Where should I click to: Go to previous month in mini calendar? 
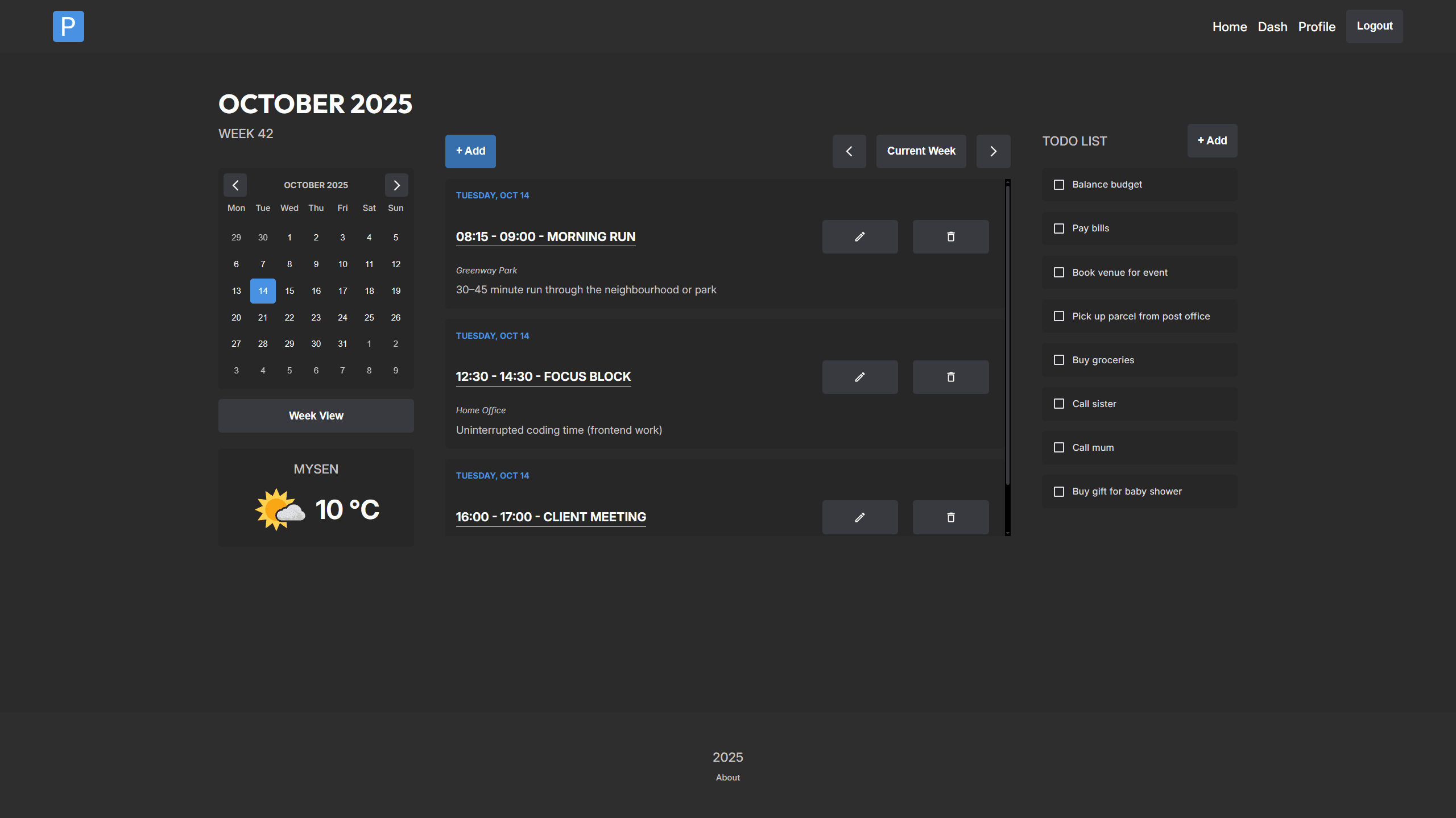click(x=235, y=185)
